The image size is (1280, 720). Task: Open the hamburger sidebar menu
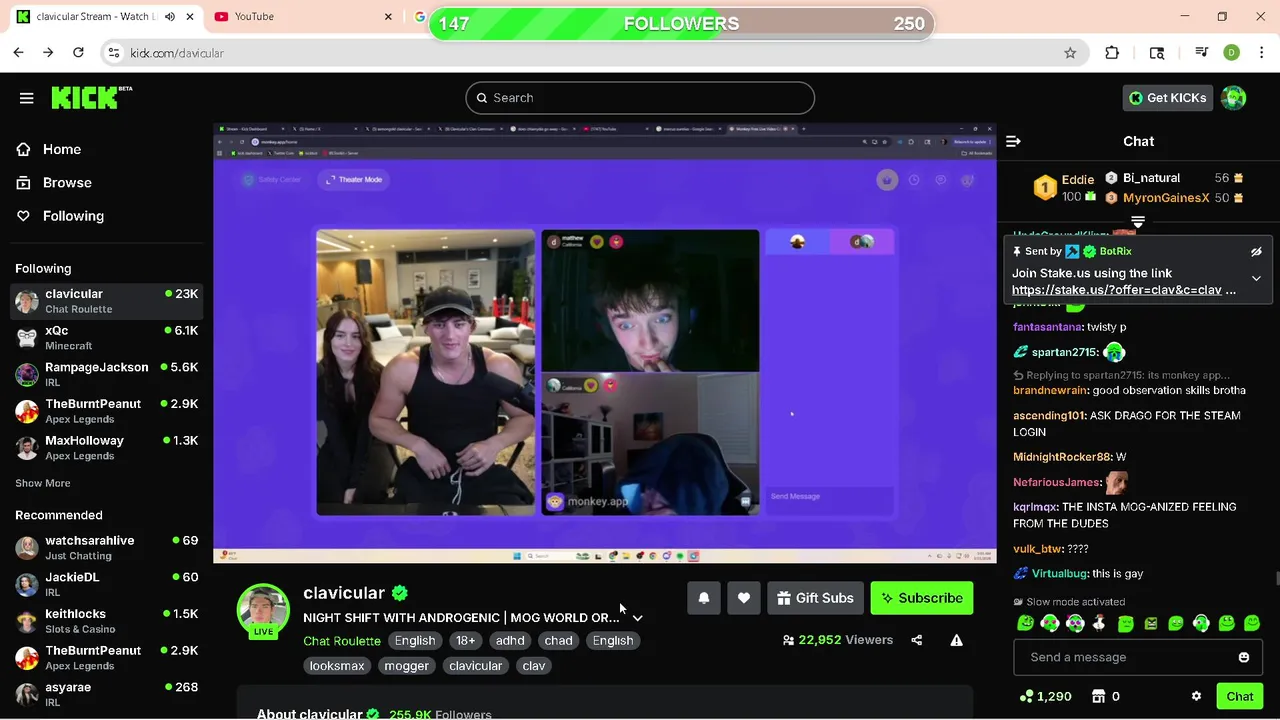tap(27, 98)
